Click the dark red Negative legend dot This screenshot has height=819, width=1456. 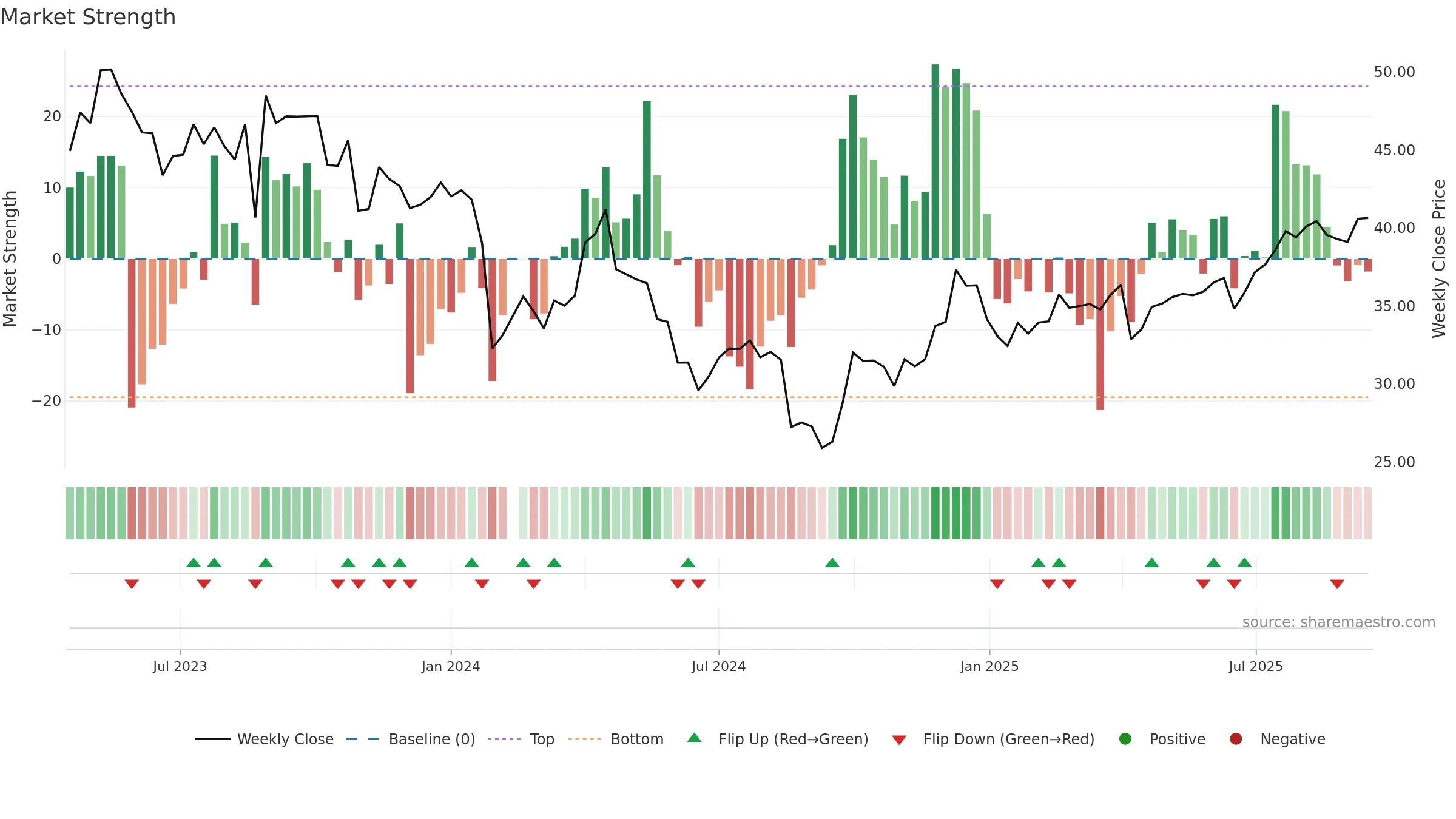(x=1236, y=739)
